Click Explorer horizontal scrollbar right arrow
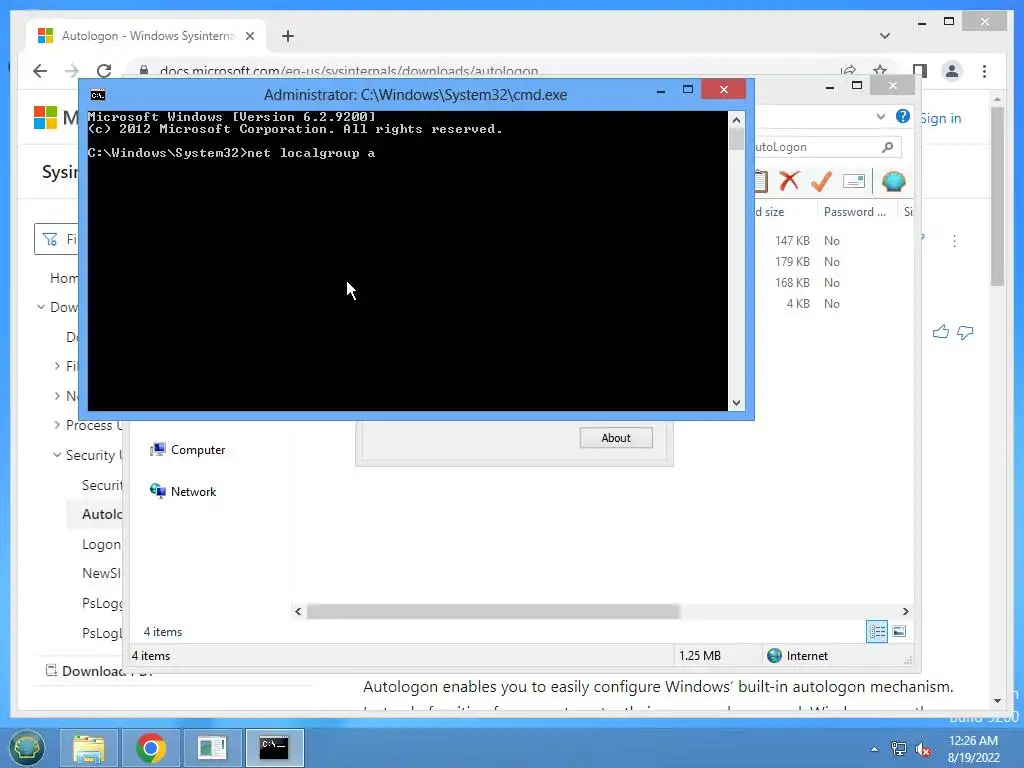 tap(905, 611)
